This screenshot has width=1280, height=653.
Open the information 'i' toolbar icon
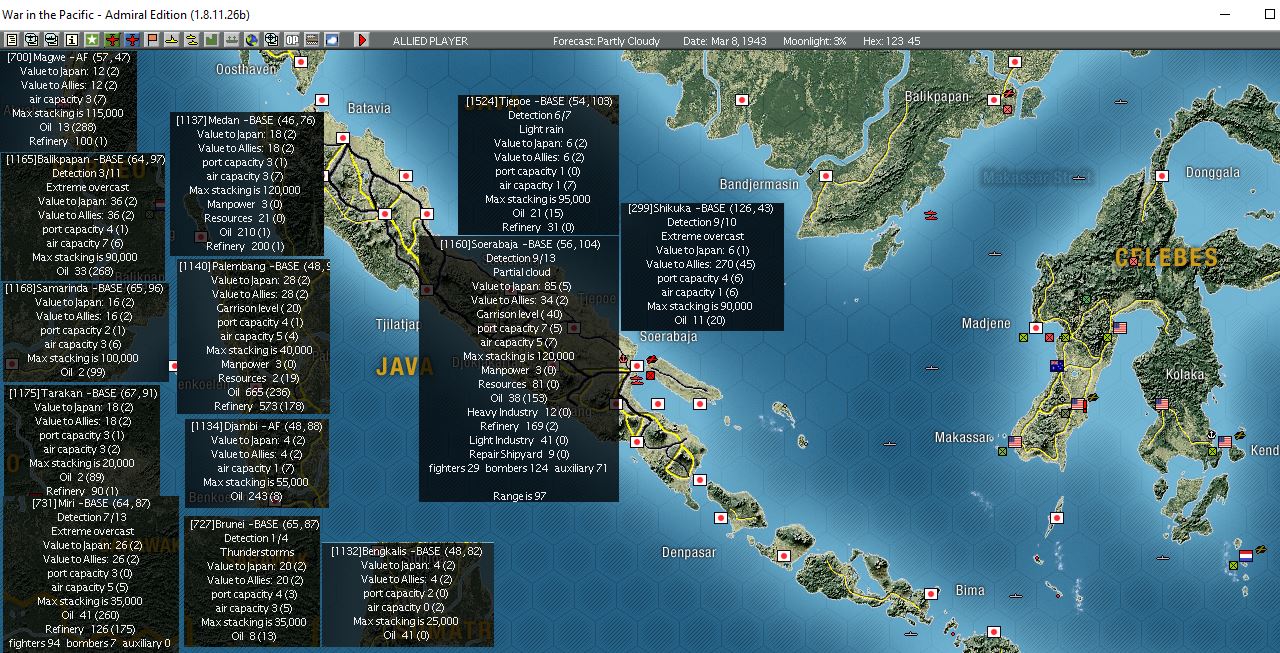(71, 40)
